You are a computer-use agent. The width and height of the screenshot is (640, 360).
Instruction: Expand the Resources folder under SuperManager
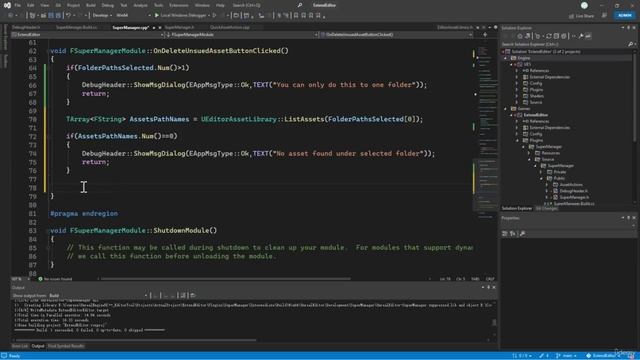click(x=529, y=153)
